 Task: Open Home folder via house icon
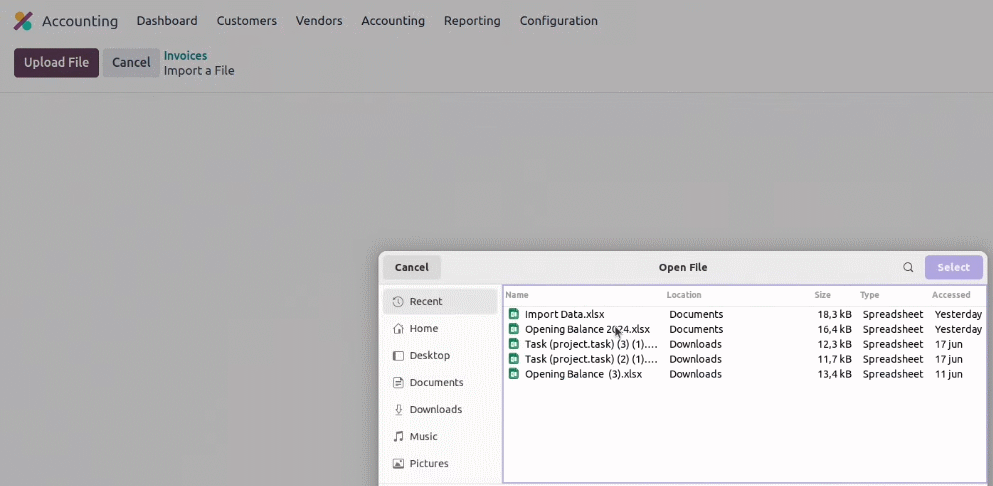tap(398, 328)
